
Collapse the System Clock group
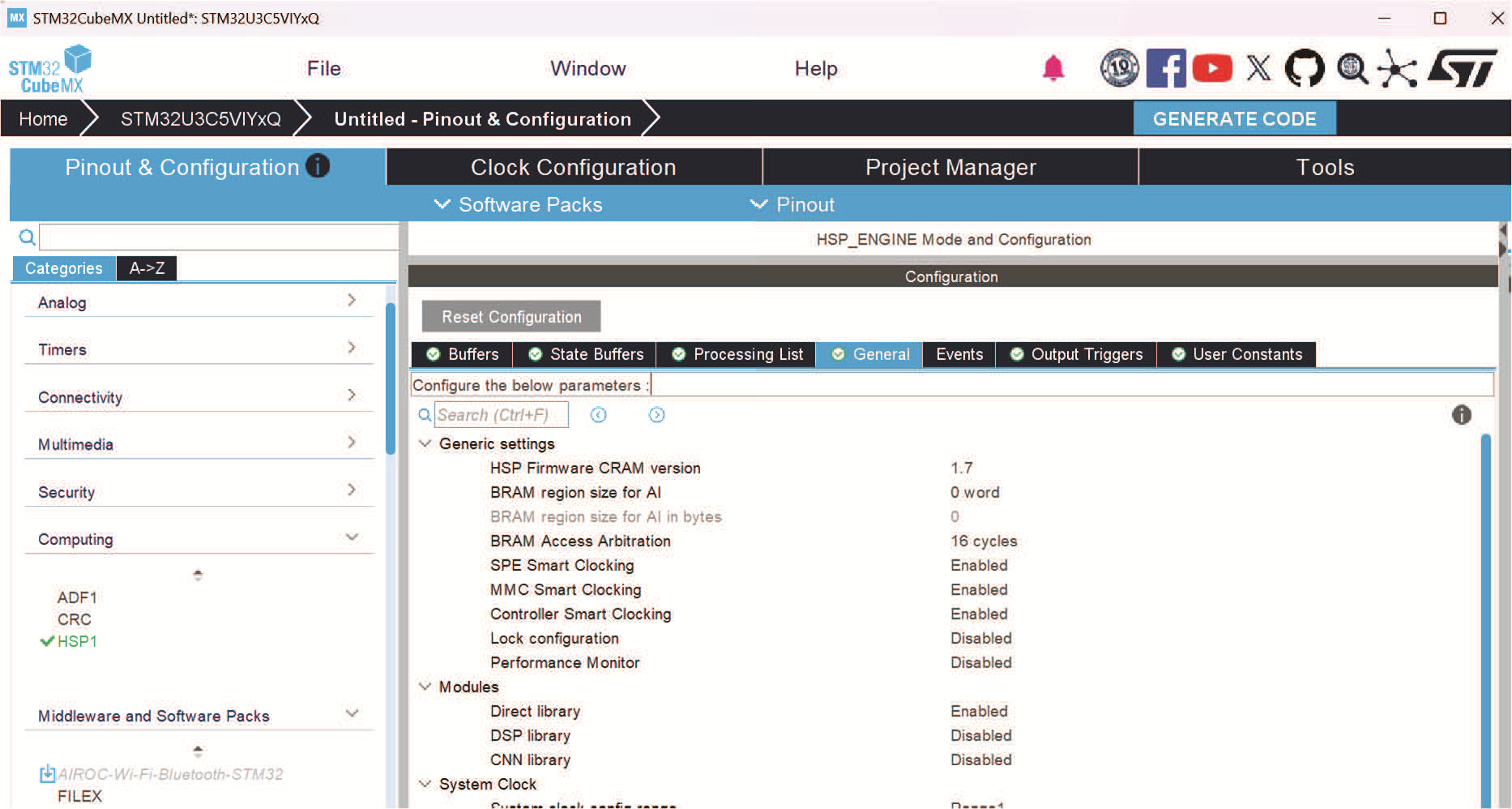coord(425,784)
